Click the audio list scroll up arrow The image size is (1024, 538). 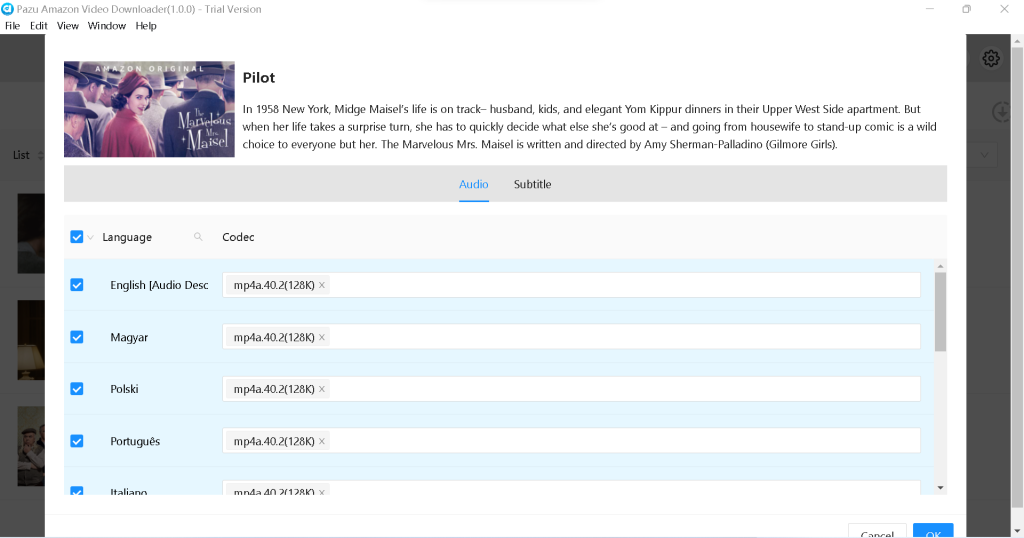(940, 266)
